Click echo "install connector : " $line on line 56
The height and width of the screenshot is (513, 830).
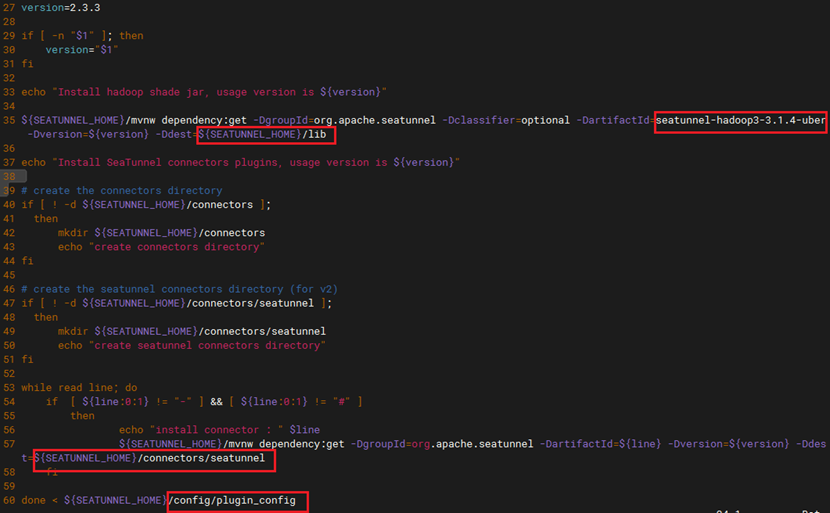click(x=220, y=430)
